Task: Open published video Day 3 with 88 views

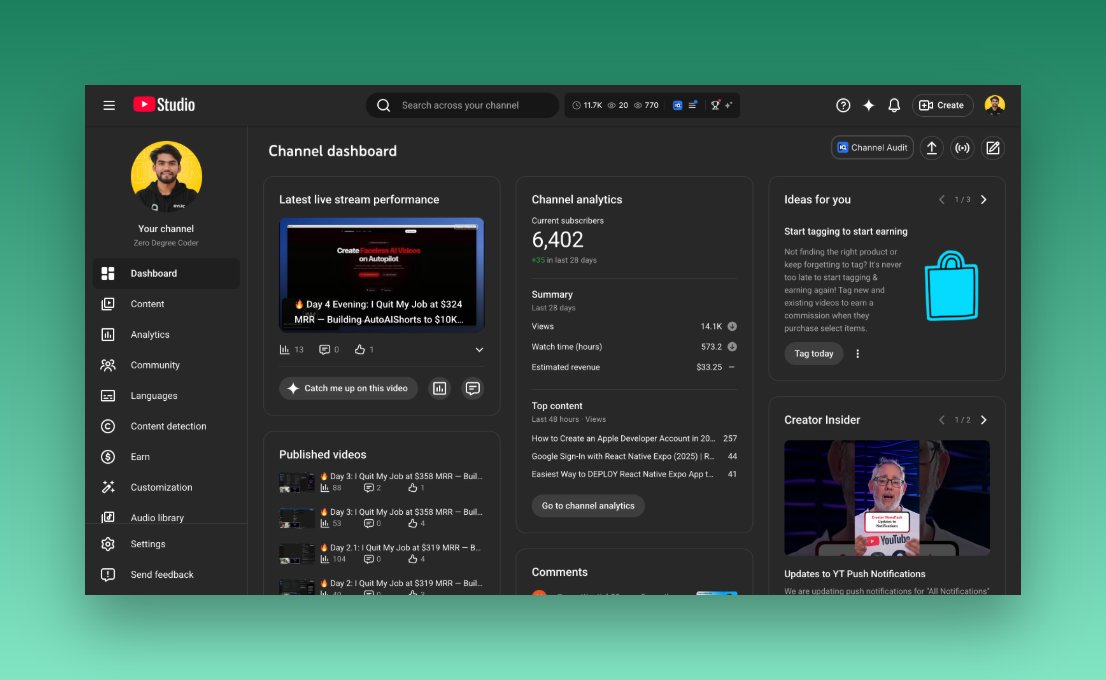Action: click(381, 482)
